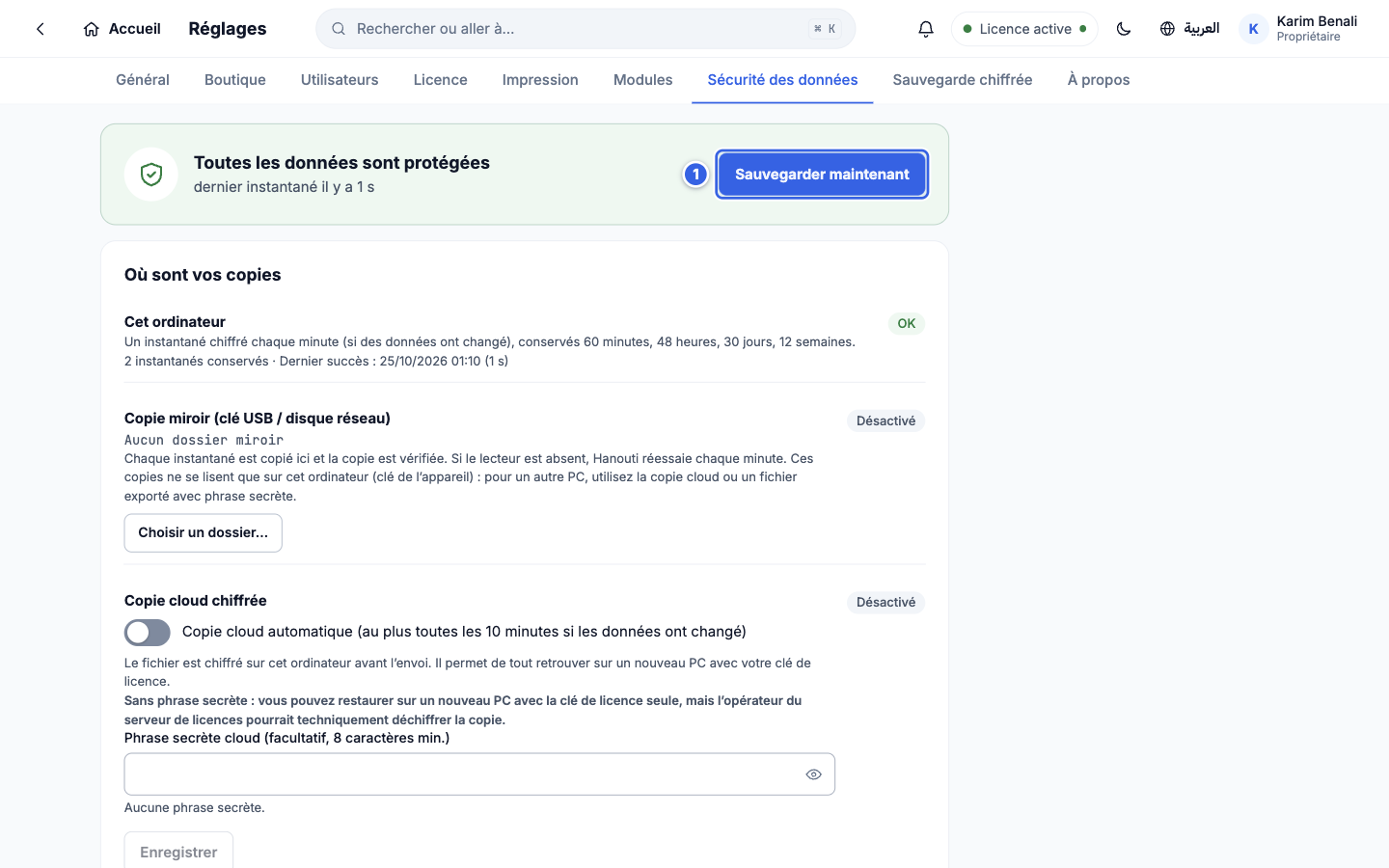The width and height of the screenshot is (1389, 868).
Task: Open the Général tab
Action: [143, 80]
